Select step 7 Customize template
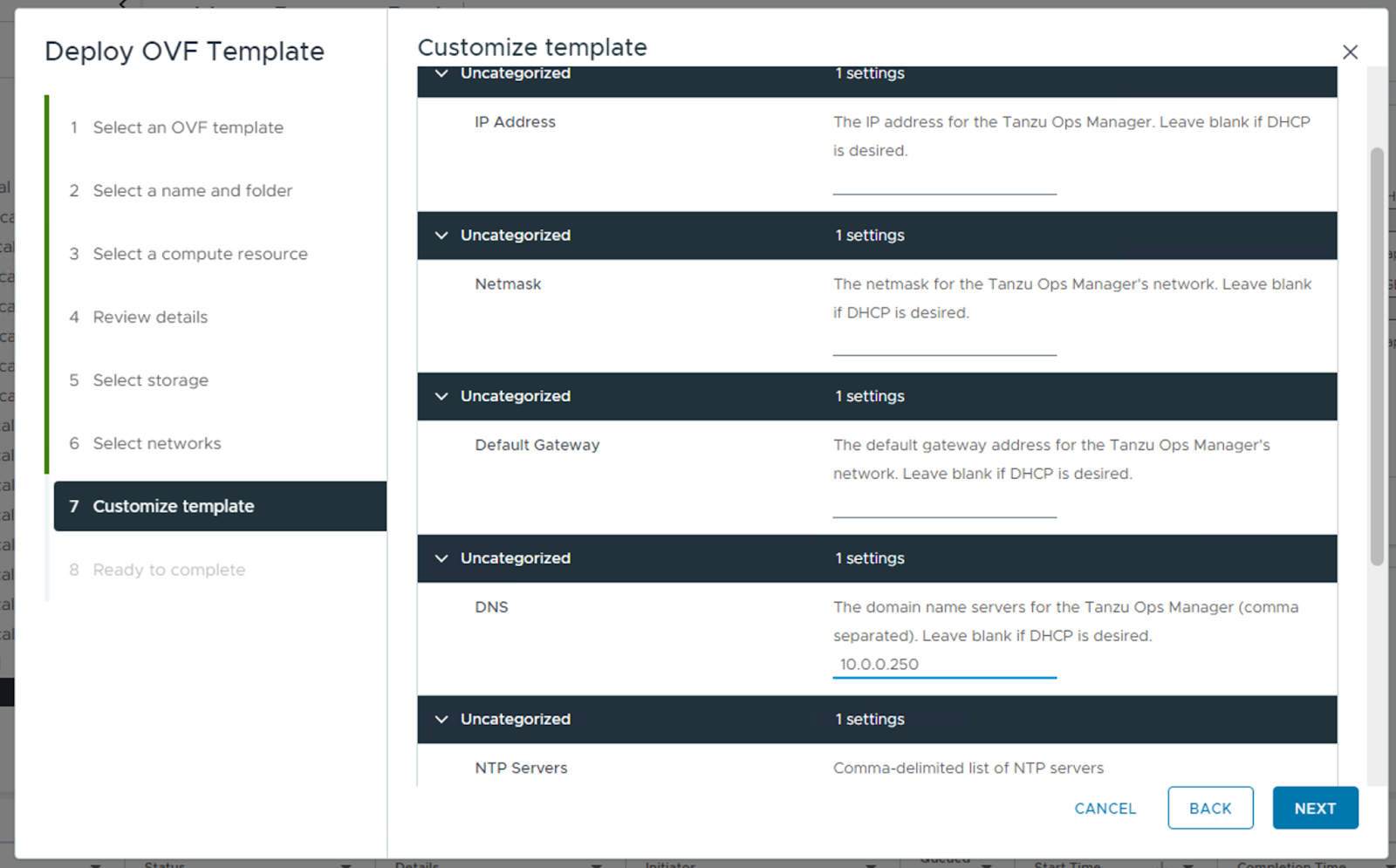Screen dimensions: 1396x868 click(x=220, y=506)
